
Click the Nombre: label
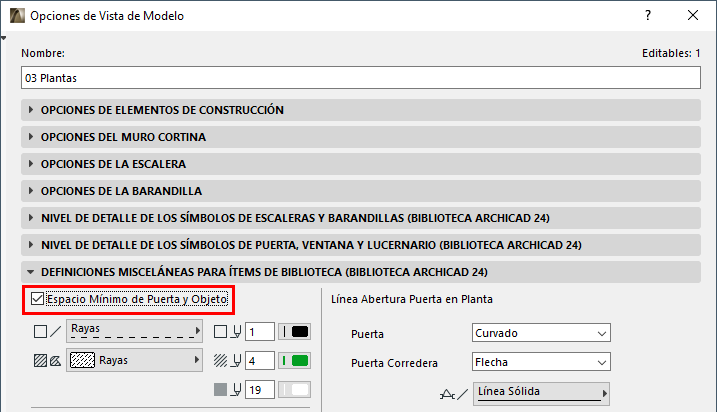(x=43, y=53)
